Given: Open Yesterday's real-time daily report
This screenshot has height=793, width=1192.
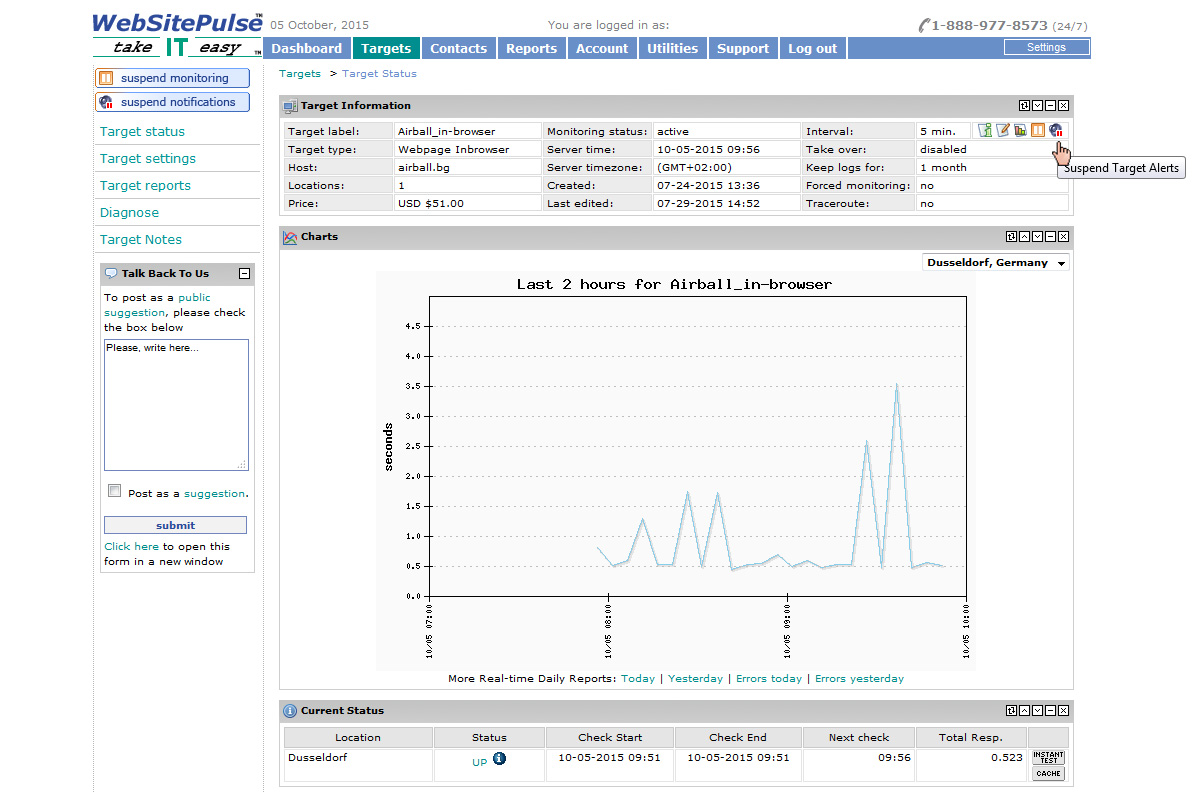Looking at the screenshot, I should (x=696, y=678).
